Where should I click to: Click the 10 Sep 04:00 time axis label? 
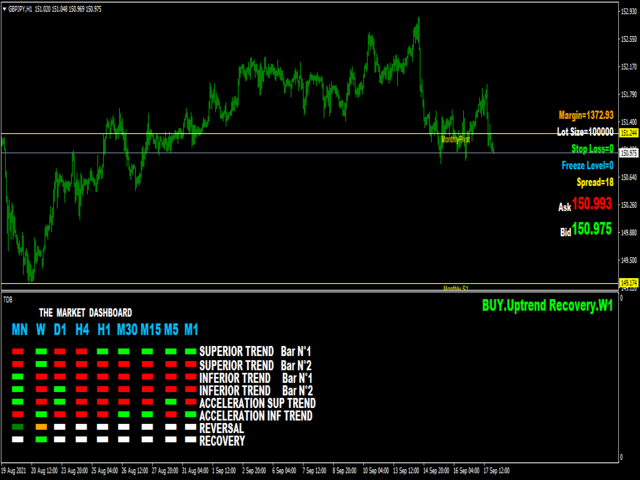(376, 471)
